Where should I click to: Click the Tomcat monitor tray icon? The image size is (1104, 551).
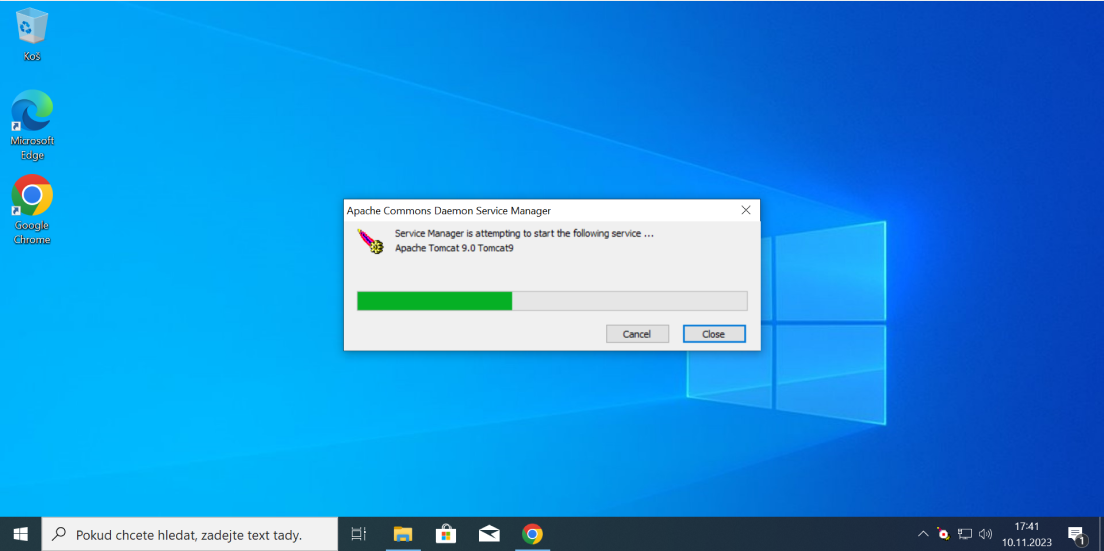point(943,534)
